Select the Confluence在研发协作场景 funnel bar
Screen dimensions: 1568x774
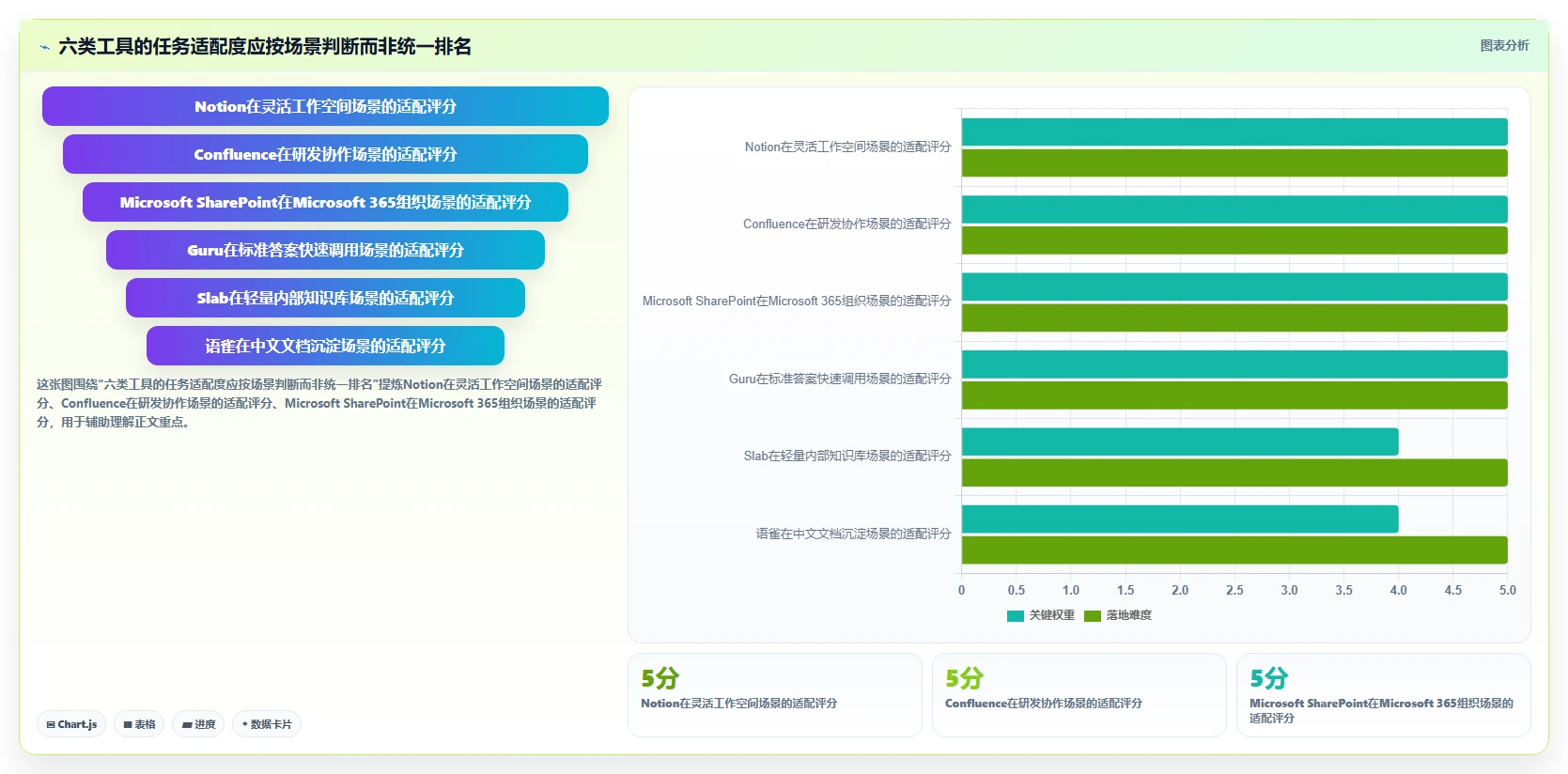tap(325, 154)
